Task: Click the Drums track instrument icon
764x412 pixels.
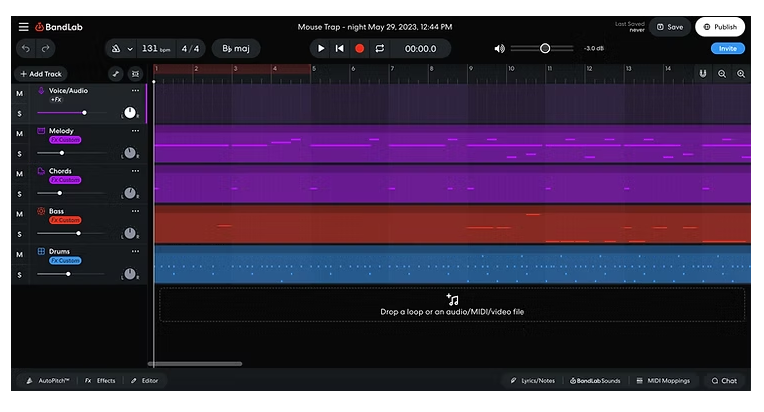Action: (41, 251)
